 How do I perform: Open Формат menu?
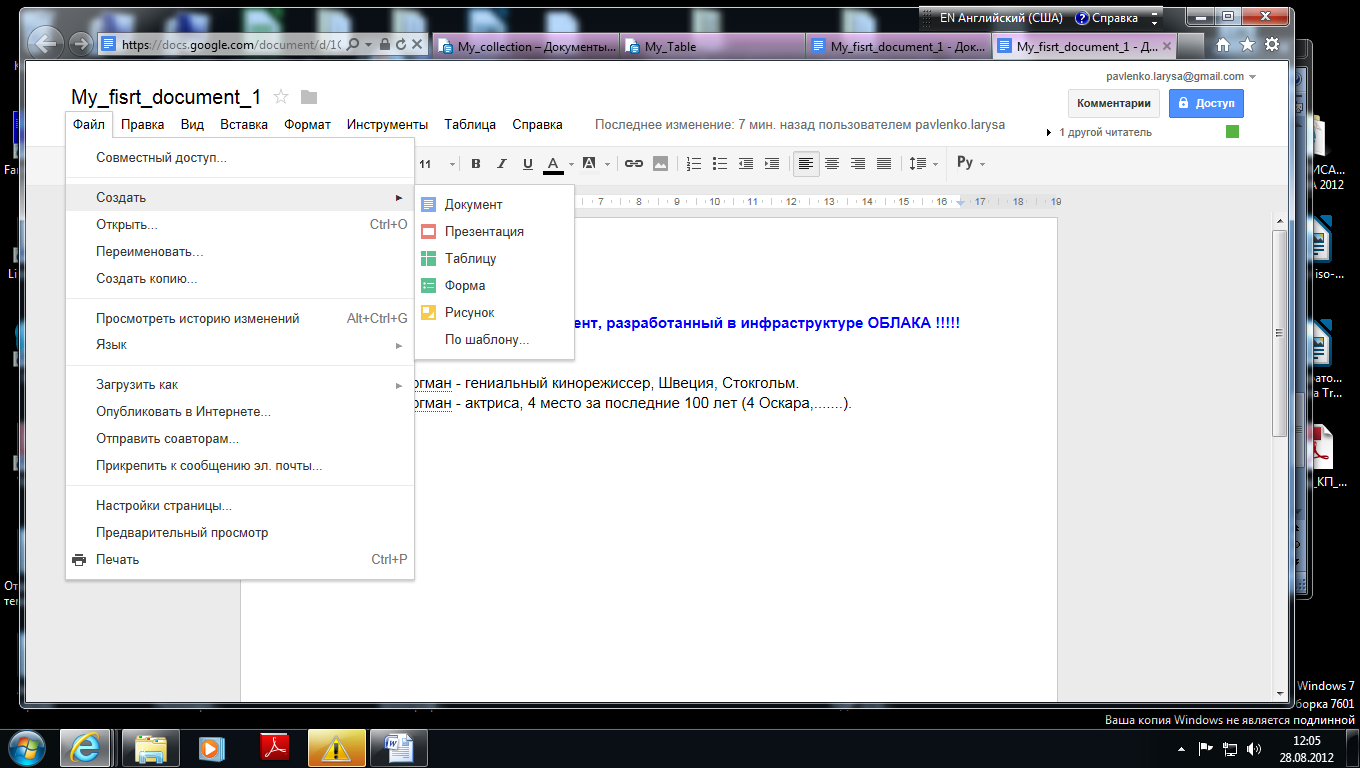[307, 125]
